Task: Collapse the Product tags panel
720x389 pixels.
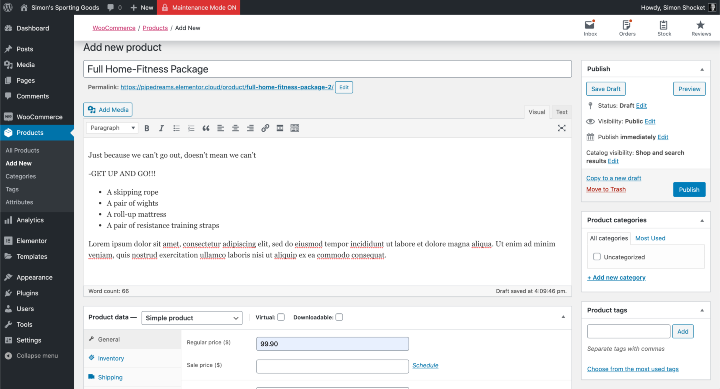Action: [x=702, y=310]
